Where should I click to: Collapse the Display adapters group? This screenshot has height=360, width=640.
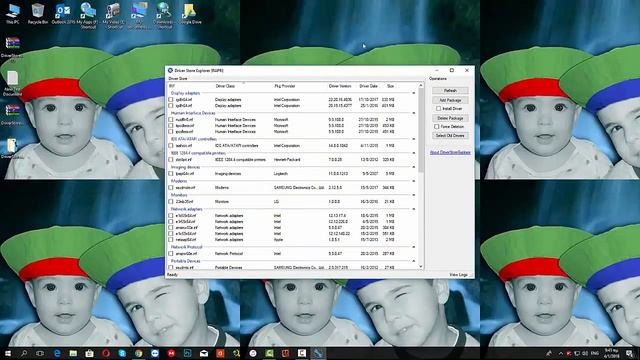pos(413,93)
